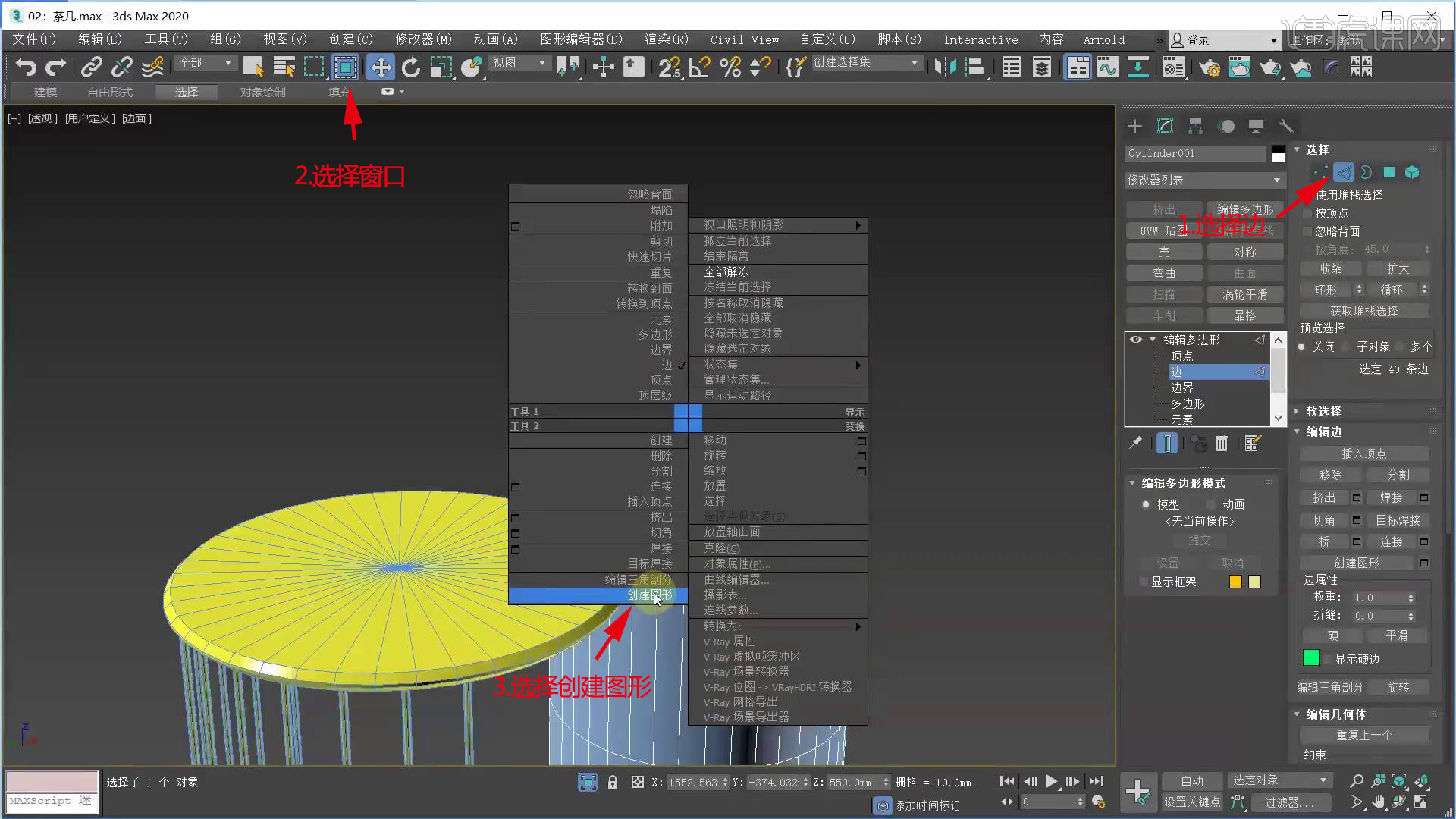Select 关闭 preview selection radio

tap(1302, 347)
